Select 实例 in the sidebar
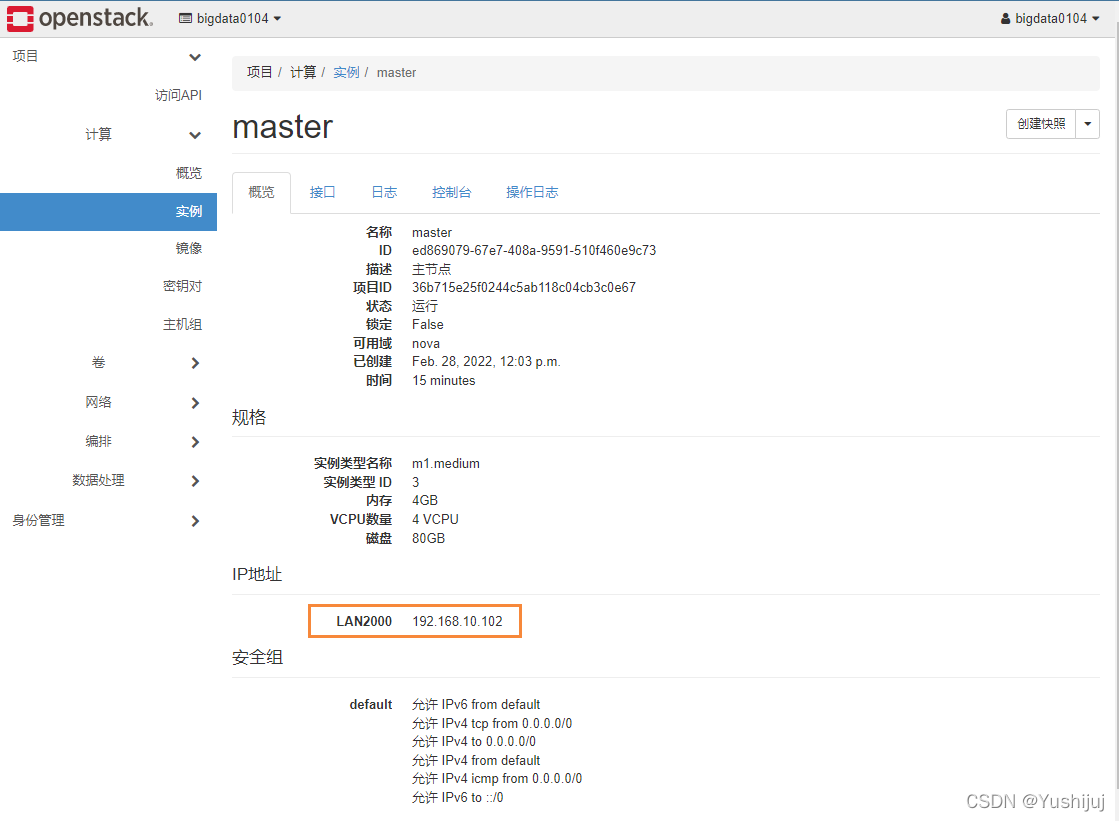 pos(108,211)
